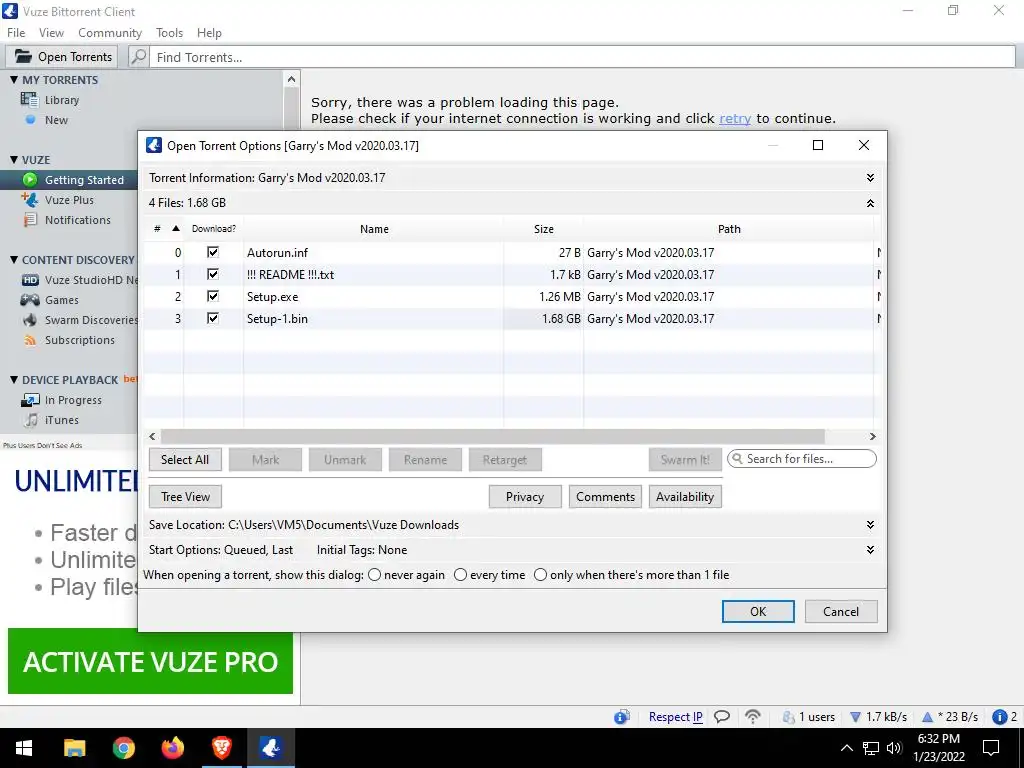Collapse the MY TORRENTS sidebar group
The height and width of the screenshot is (768, 1024).
[x=14, y=80]
